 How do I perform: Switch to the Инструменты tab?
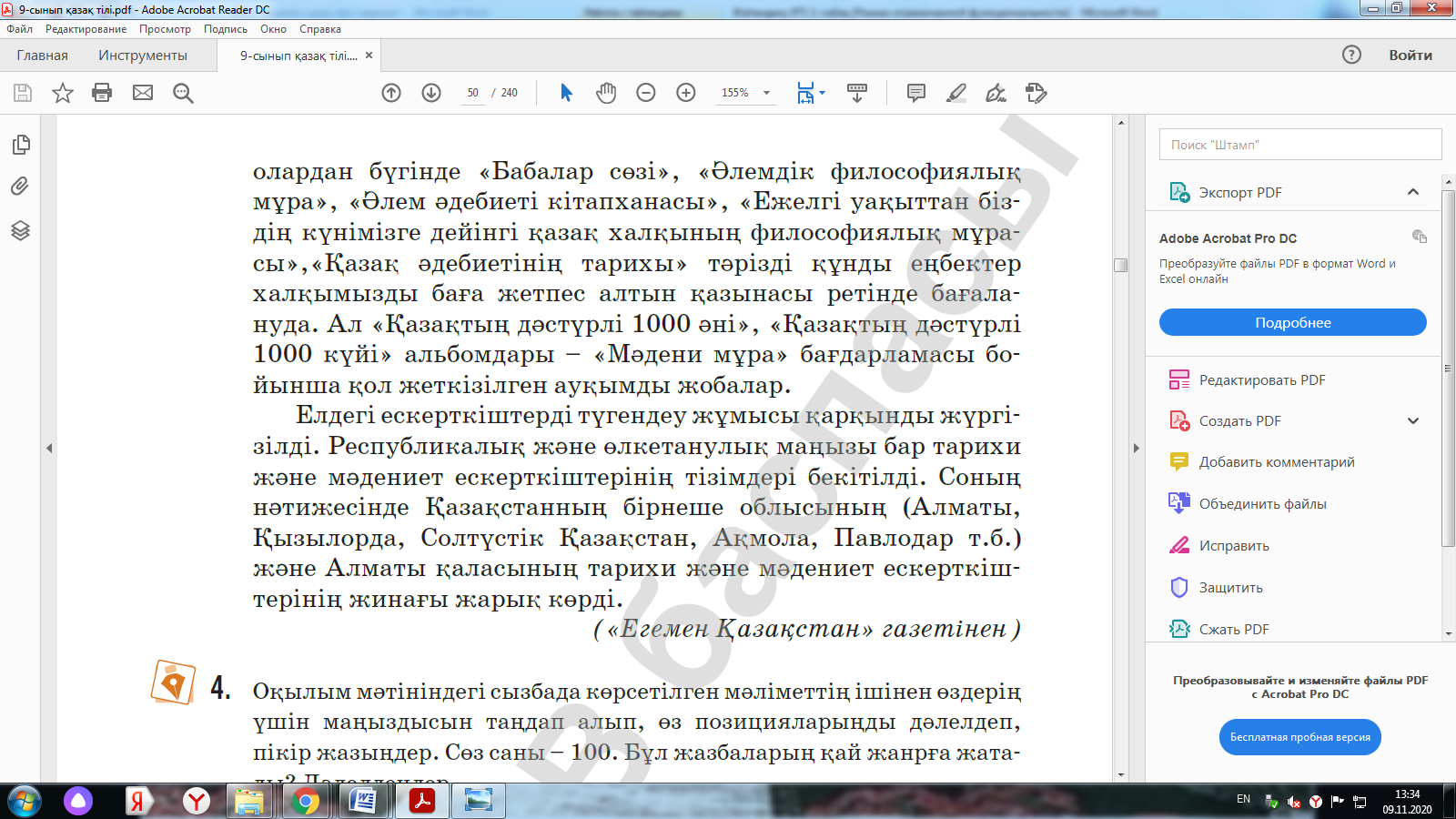pyautogui.click(x=143, y=56)
